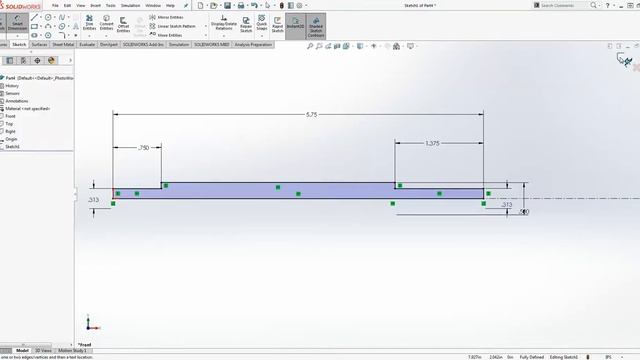This screenshot has height=360, width=640.
Task: Switch to the Evaluate tab
Action: [87, 44]
